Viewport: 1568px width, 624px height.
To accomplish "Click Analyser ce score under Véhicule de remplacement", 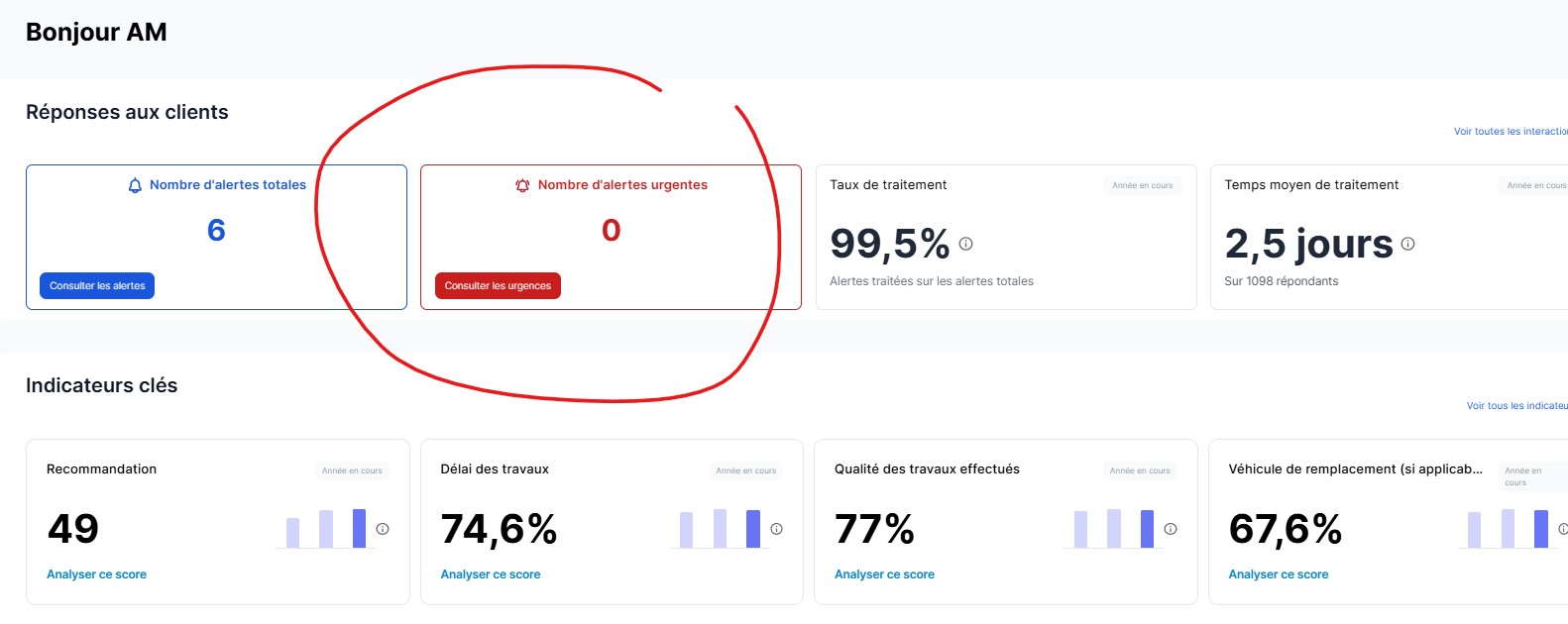I will pos(1278,574).
